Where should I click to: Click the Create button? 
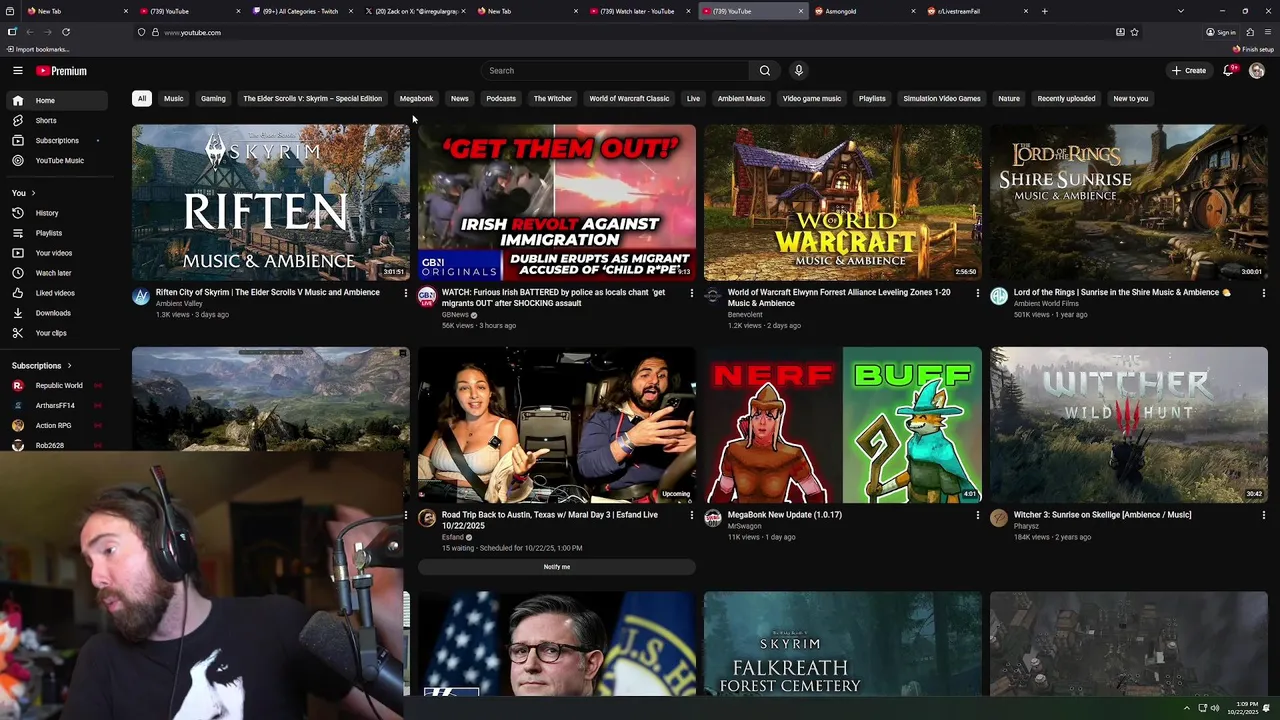1190,71
